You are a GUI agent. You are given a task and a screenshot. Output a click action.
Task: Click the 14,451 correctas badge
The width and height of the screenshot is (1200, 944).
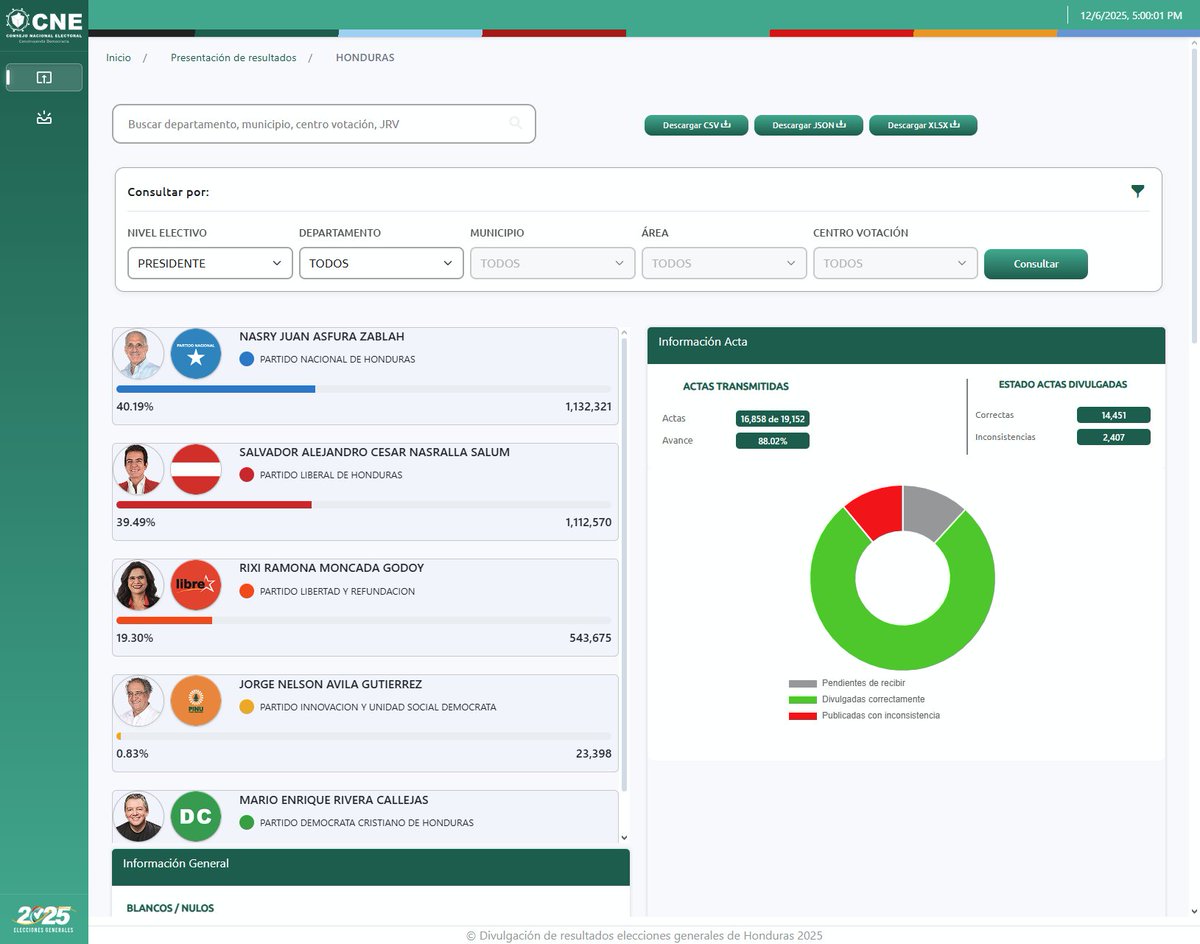pos(1113,415)
